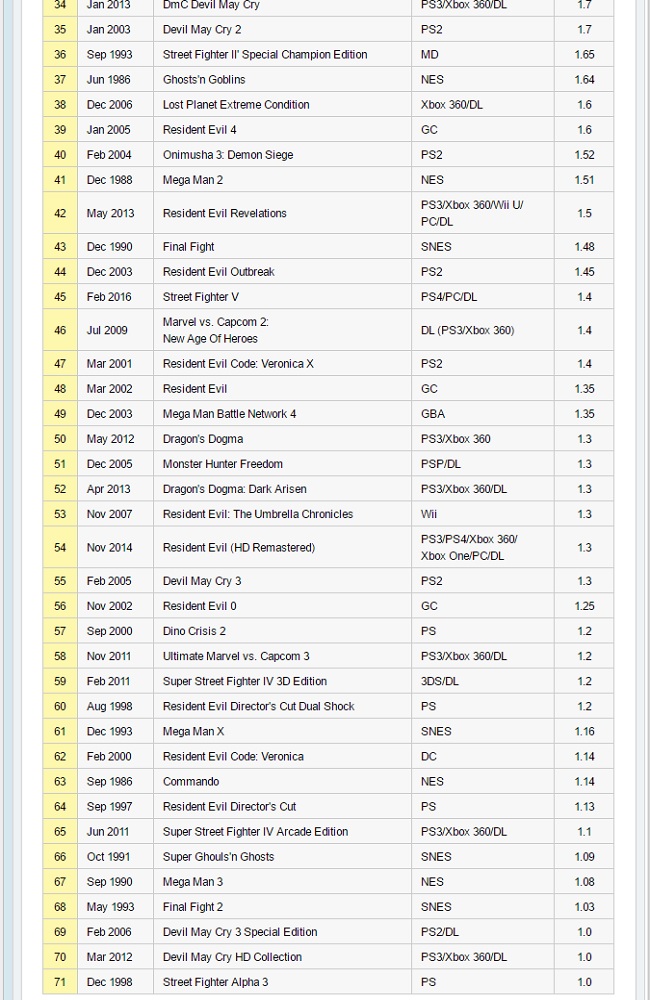Click 'Resident Evil: The Umbrella Chronicles' title
The width and height of the screenshot is (650, 1000).
tap(257, 514)
